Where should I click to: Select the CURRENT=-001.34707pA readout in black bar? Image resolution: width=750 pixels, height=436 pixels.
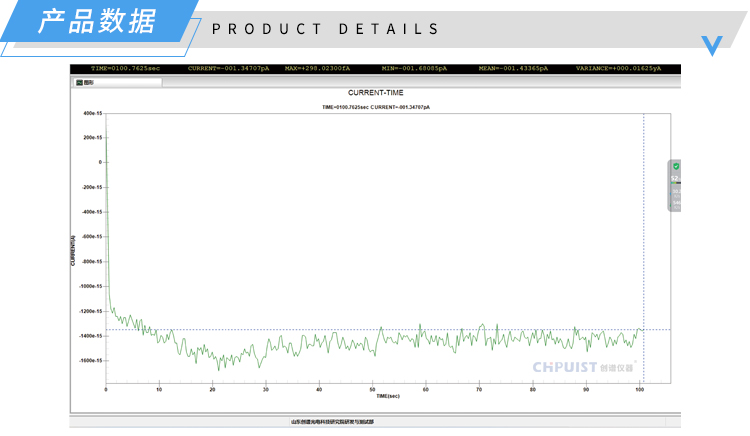[x=229, y=68]
